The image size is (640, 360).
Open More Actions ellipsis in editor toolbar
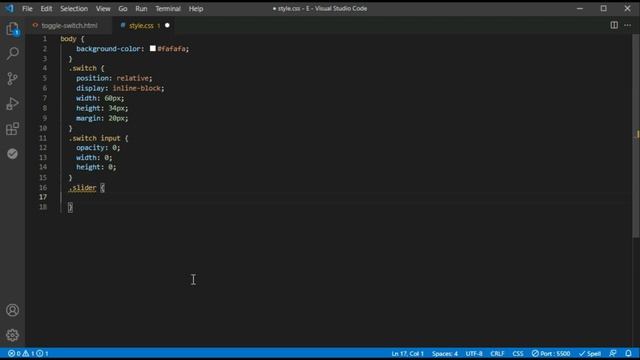(x=628, y=25)
